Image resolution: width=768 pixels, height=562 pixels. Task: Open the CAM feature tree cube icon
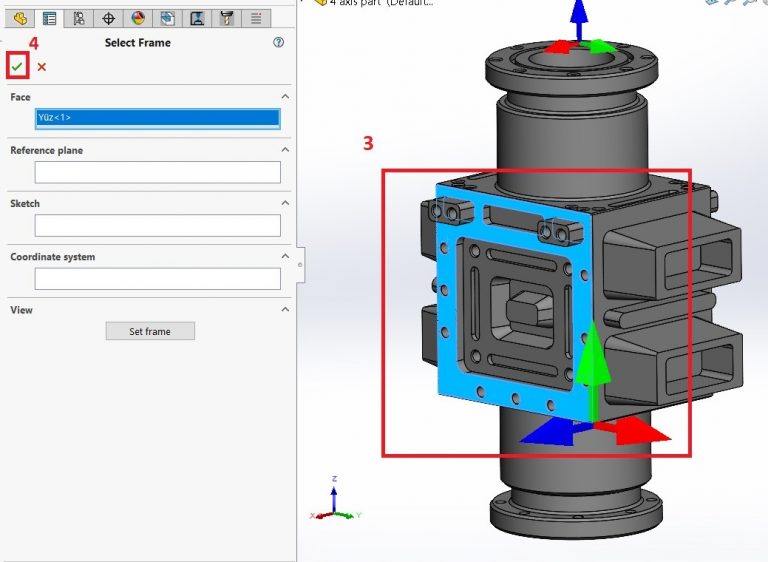pyautogui.click(x=168, y=17)
